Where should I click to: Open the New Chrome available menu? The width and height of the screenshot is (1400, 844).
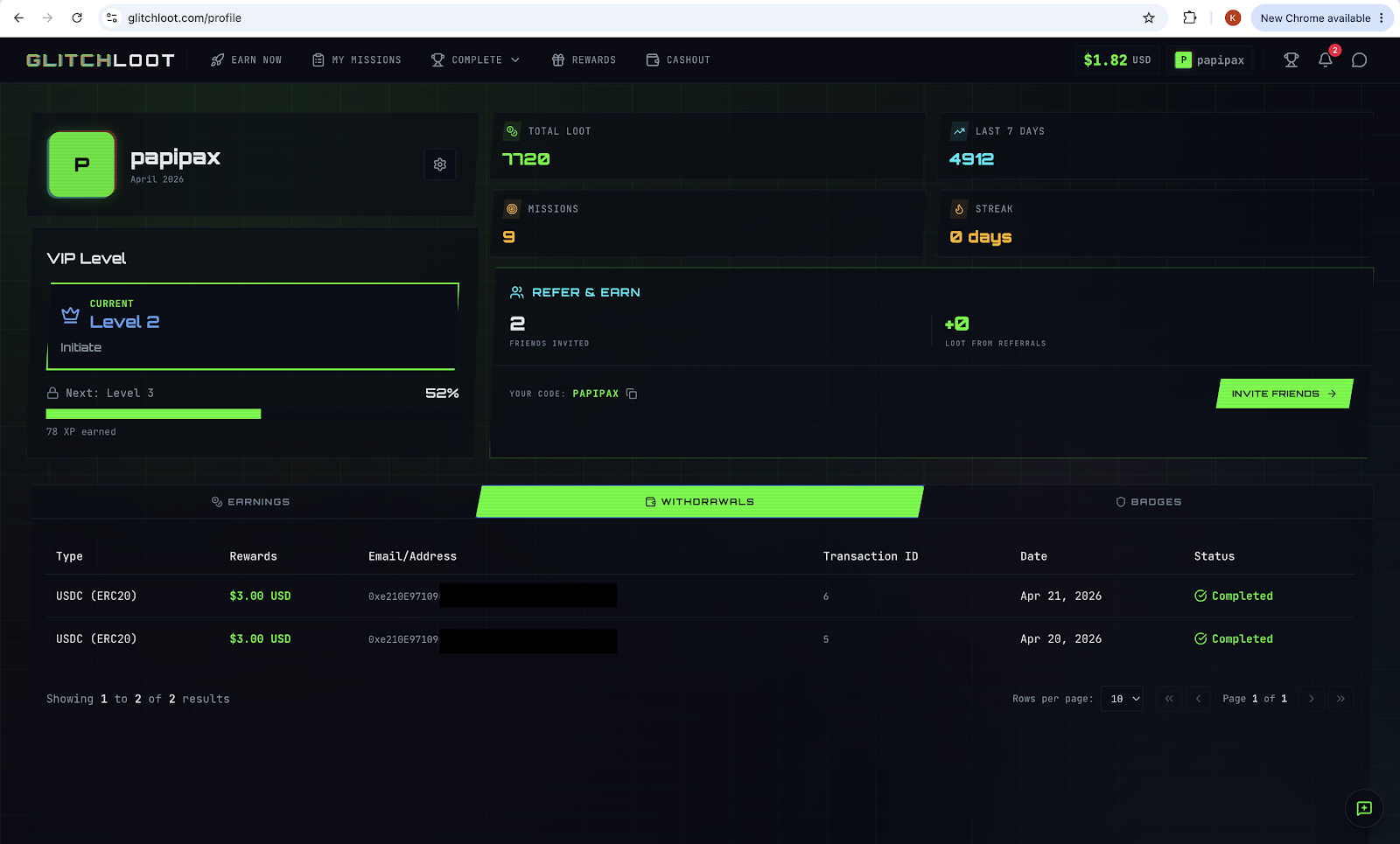coord(1322,17)
